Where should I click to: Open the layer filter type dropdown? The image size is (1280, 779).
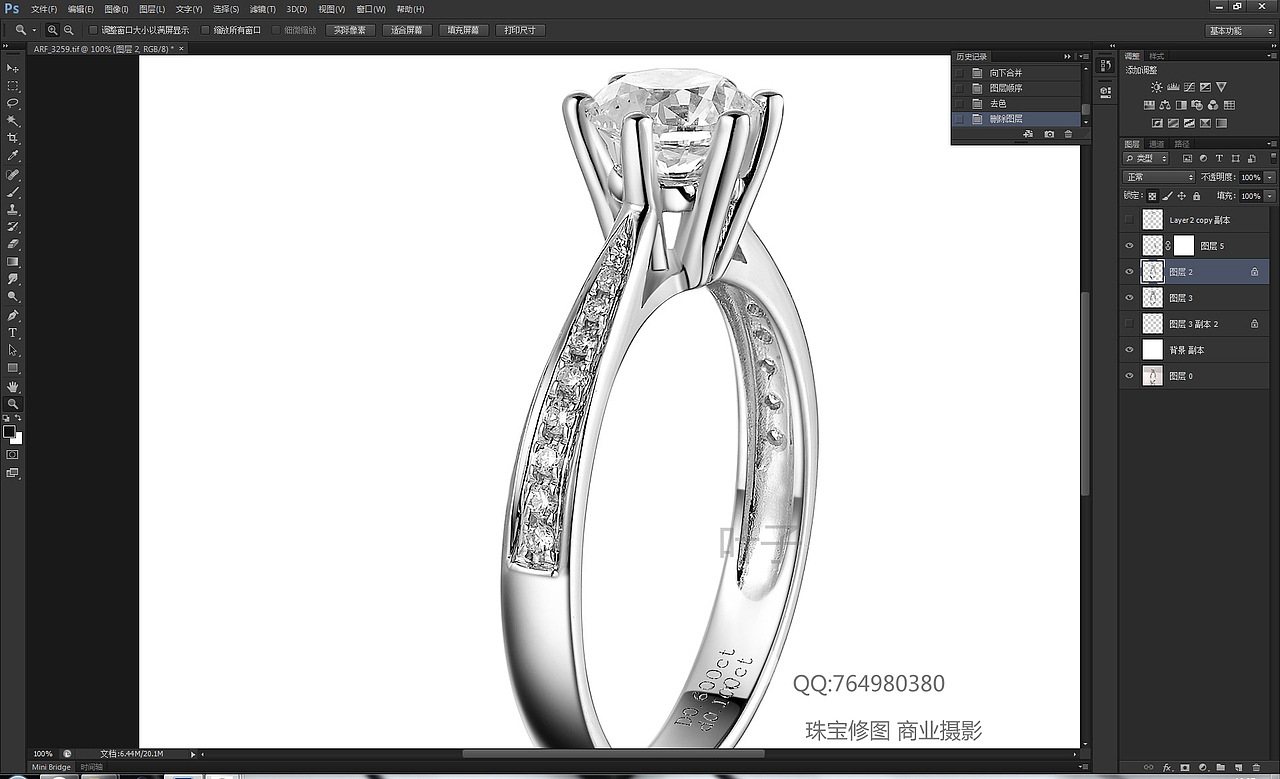pyautogui.click(x=1146, y=158)
